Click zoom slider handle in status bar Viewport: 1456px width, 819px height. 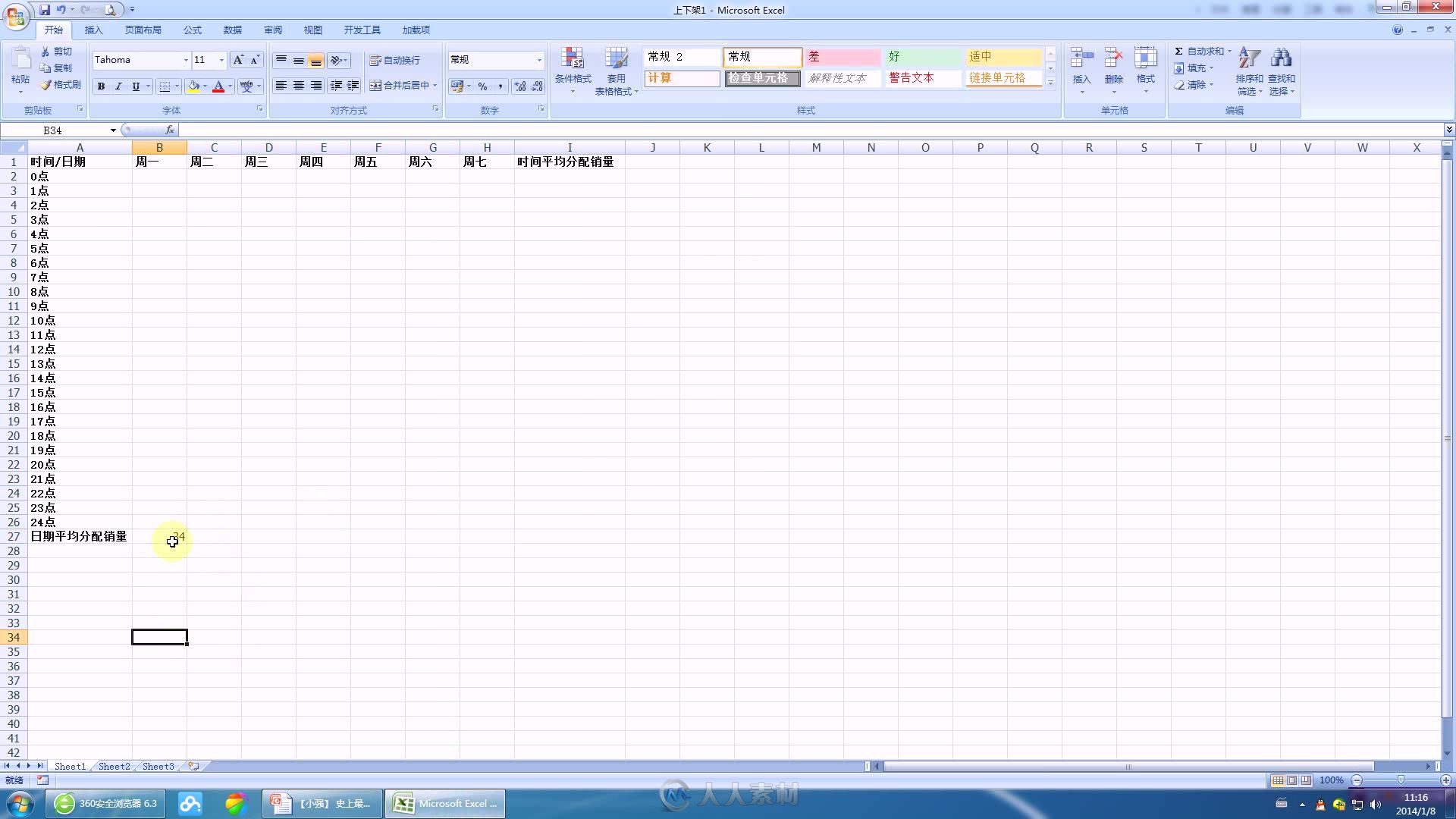pyautogui.click(x=1401, y=780)
